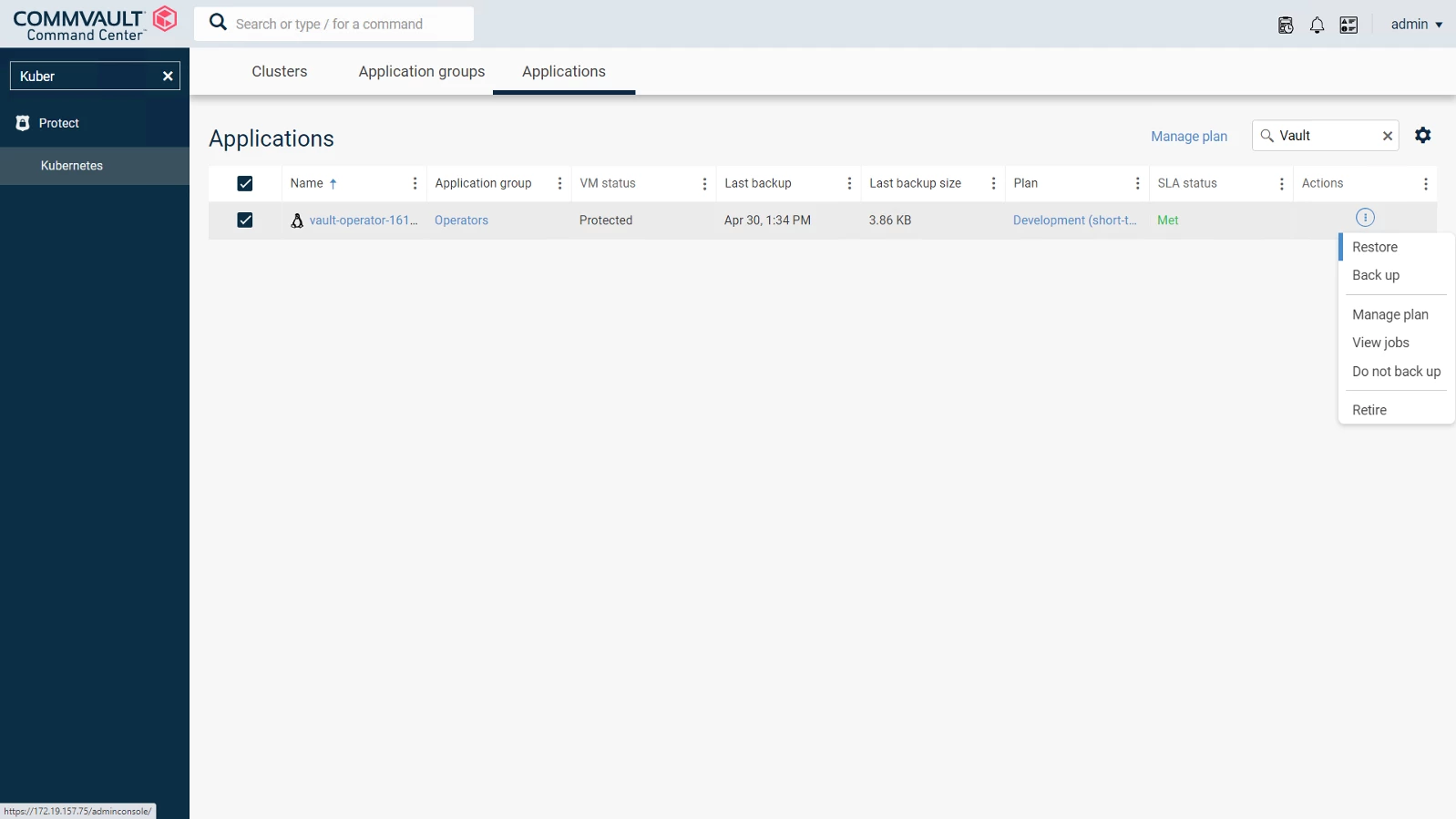Click the Manage plan link above table
The width and height of the screenshot is (1456, 819).
pyautogui.click(x=1189, y=137)
